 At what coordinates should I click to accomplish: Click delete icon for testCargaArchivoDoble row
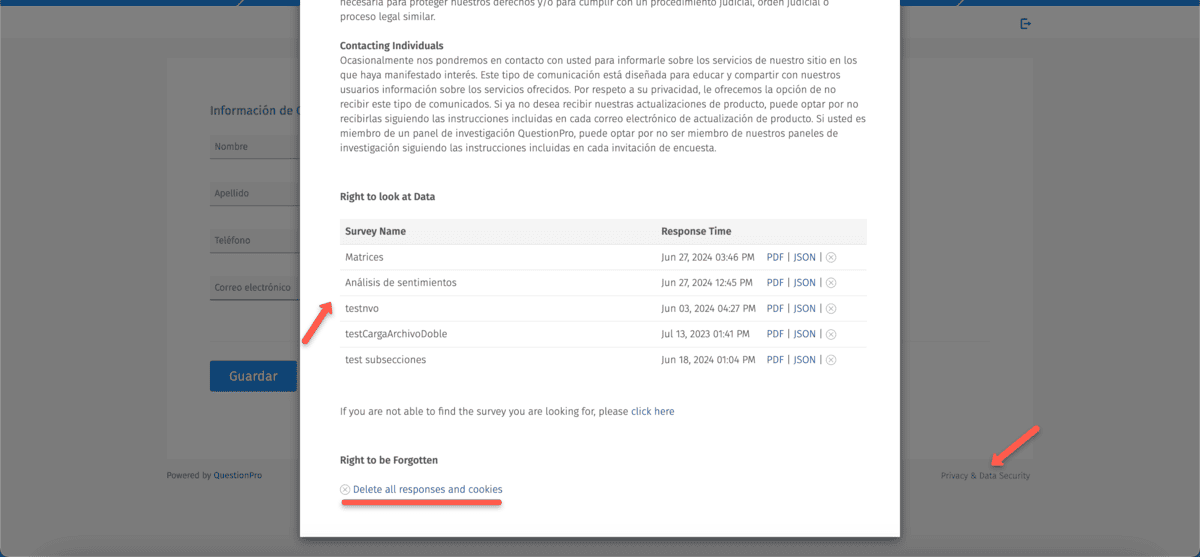click(831, 334)
